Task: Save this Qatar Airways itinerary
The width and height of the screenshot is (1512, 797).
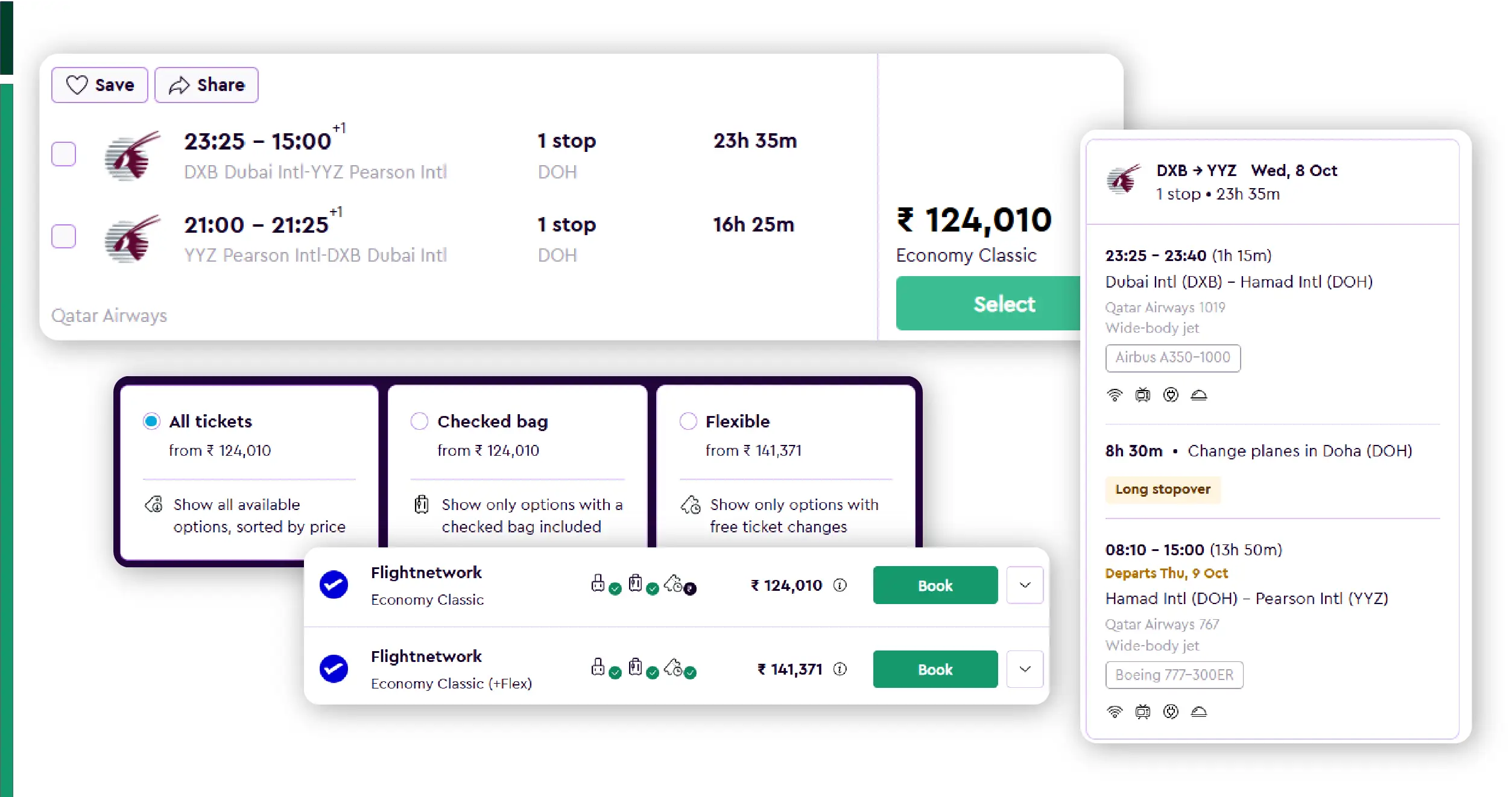Action: pyautogui.click(x=100, y=85)
